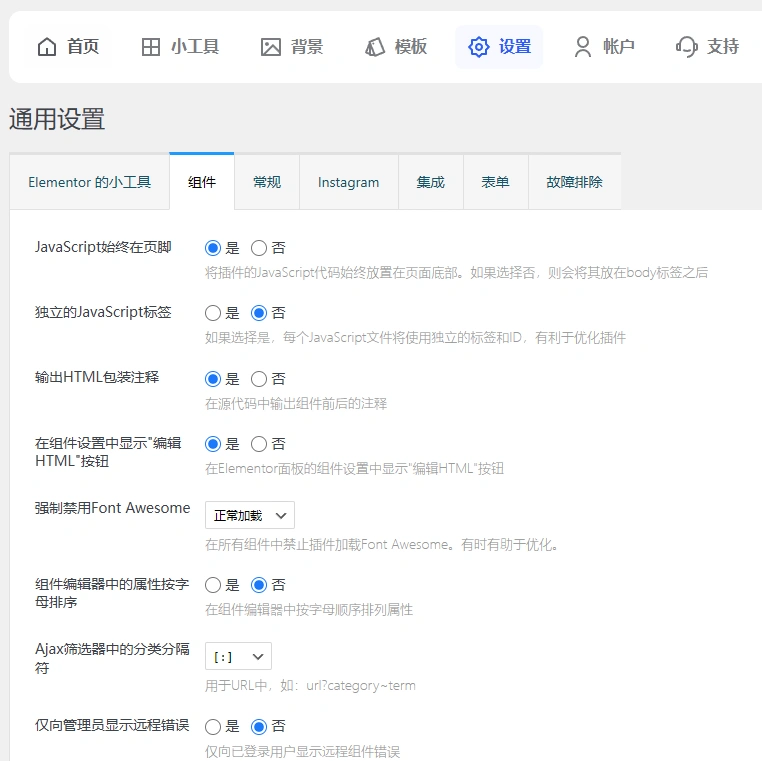
Task: Open the 背景 navigation item
Action: [x=292, y=47]
